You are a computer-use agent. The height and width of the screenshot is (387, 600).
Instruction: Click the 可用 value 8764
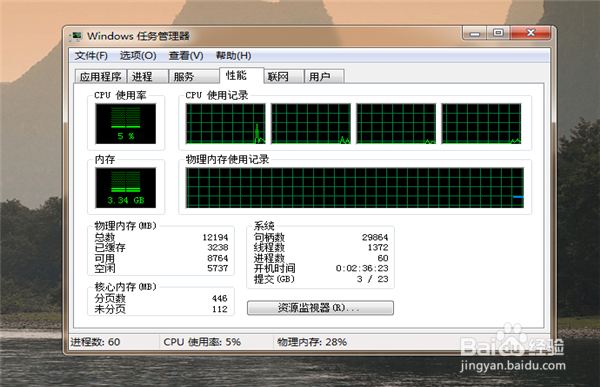(x=218, y=258)
